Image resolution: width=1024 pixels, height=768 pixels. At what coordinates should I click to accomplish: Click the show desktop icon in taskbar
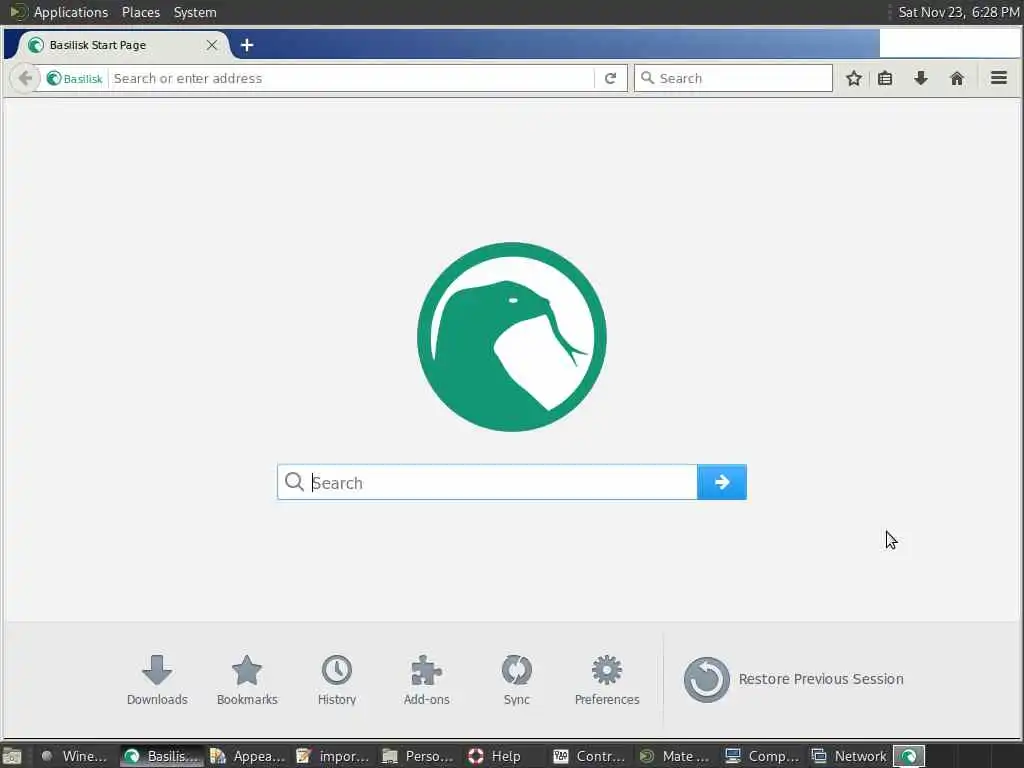click(12, 756)
